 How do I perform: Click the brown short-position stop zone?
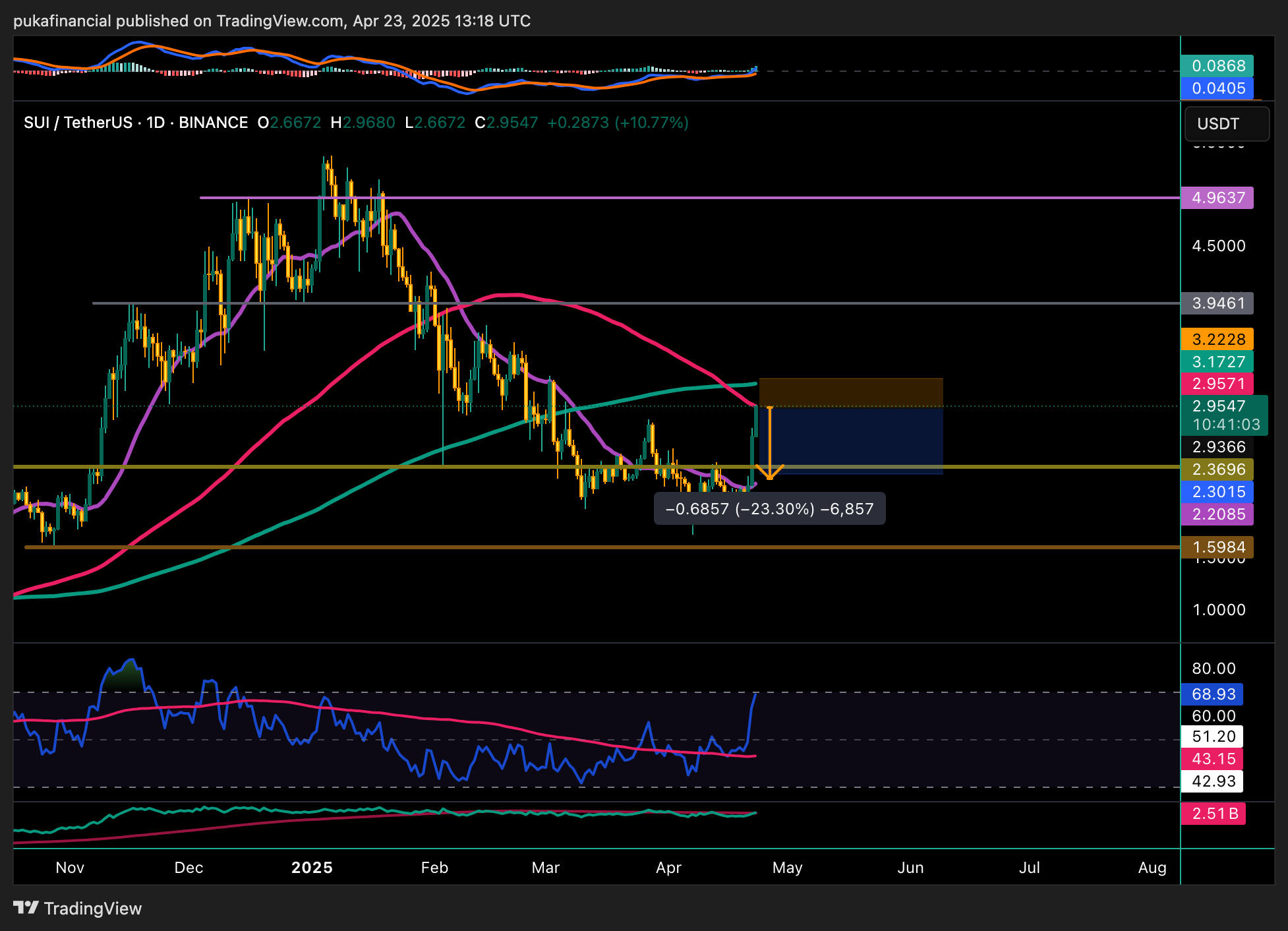(x=850, y=392)
